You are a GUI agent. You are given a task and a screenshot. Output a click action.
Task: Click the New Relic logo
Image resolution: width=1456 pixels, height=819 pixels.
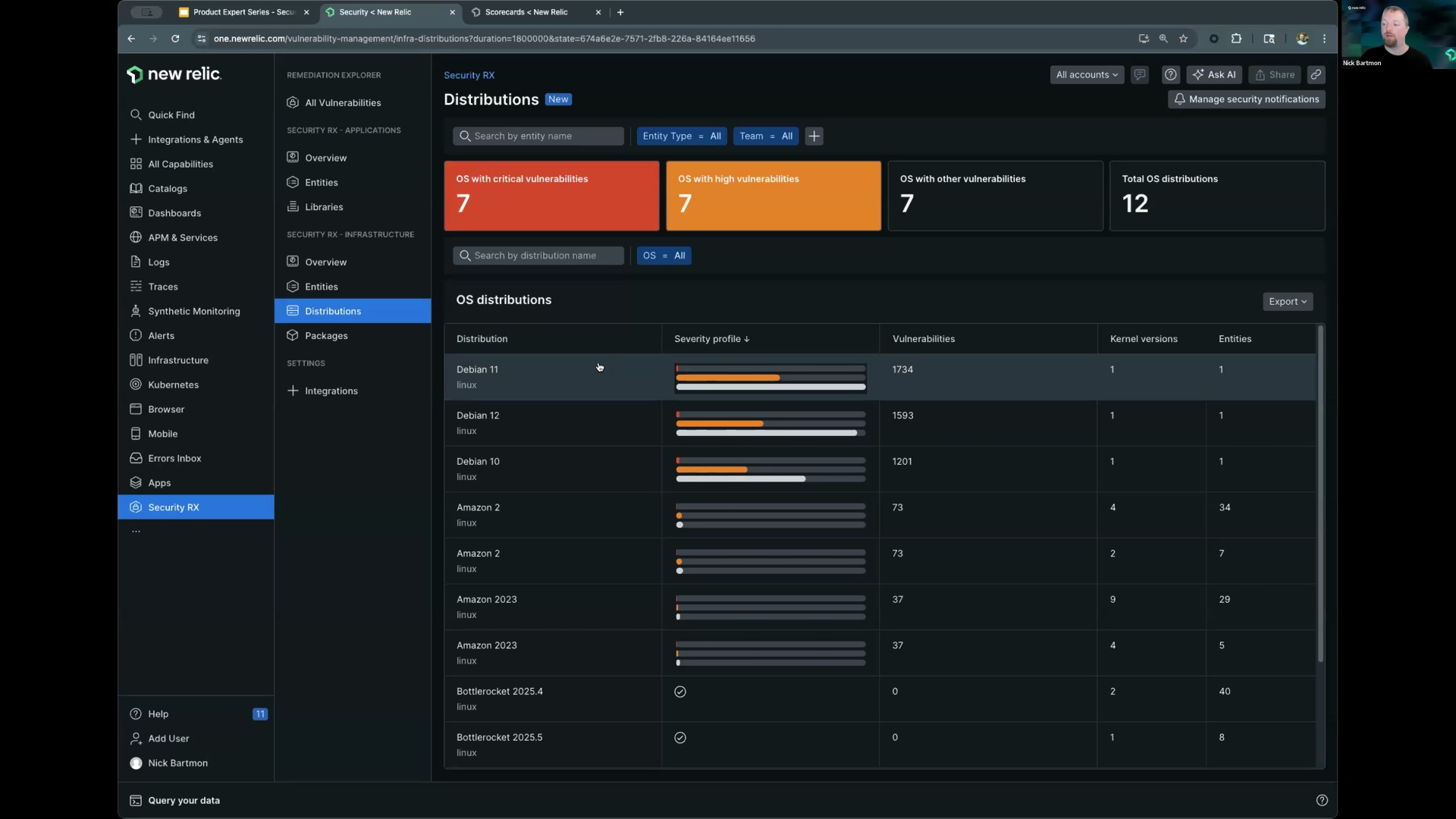pos(174,74)
